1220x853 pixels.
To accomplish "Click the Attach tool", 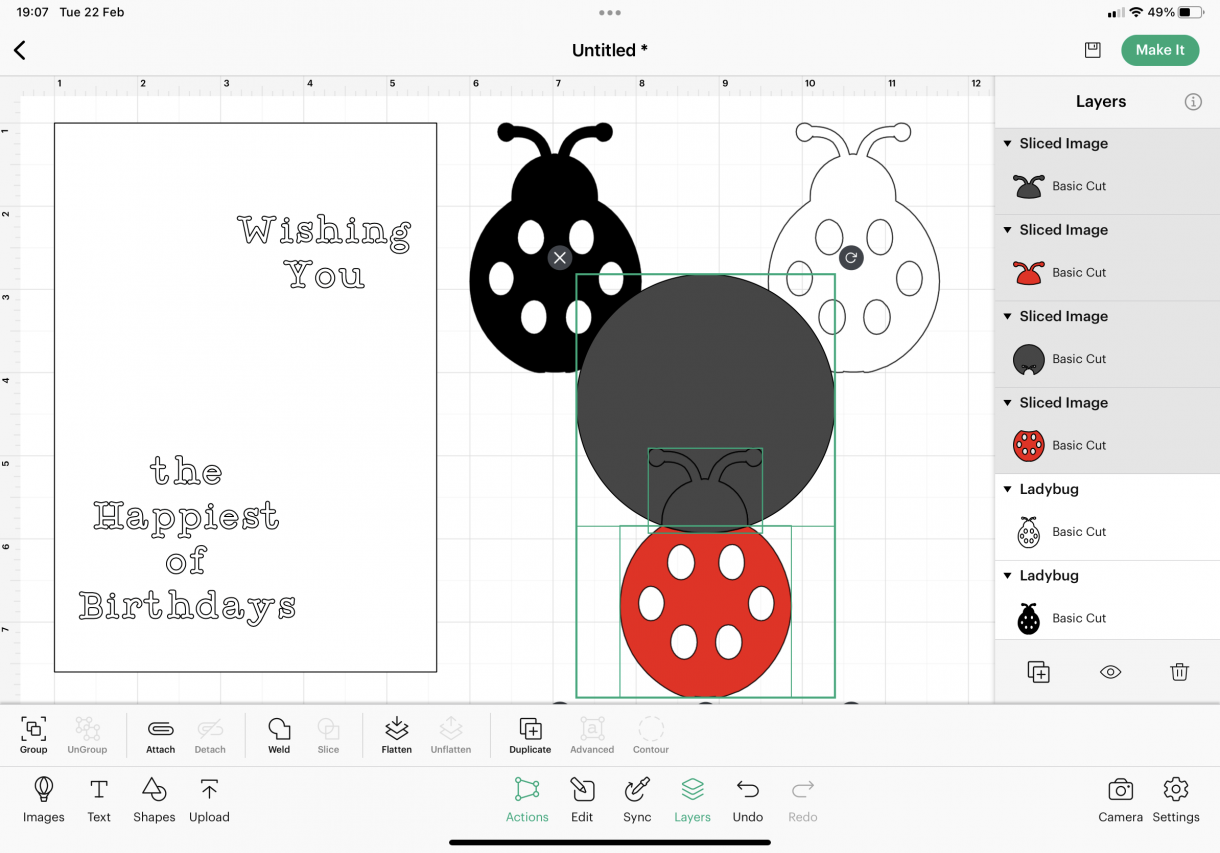I will pyautogui.click(x=160, y=735).
